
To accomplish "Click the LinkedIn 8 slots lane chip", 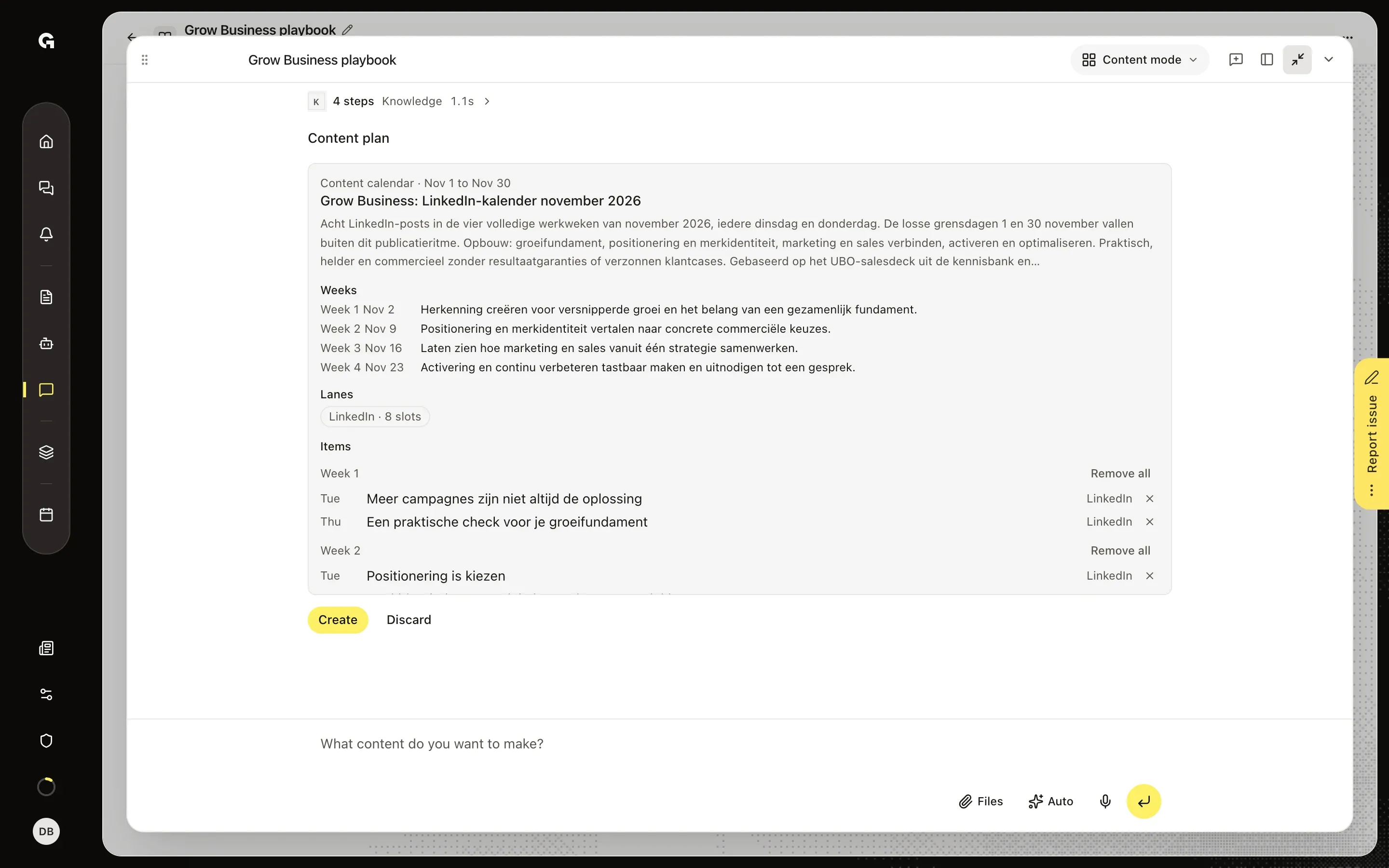I will point(375,417).
